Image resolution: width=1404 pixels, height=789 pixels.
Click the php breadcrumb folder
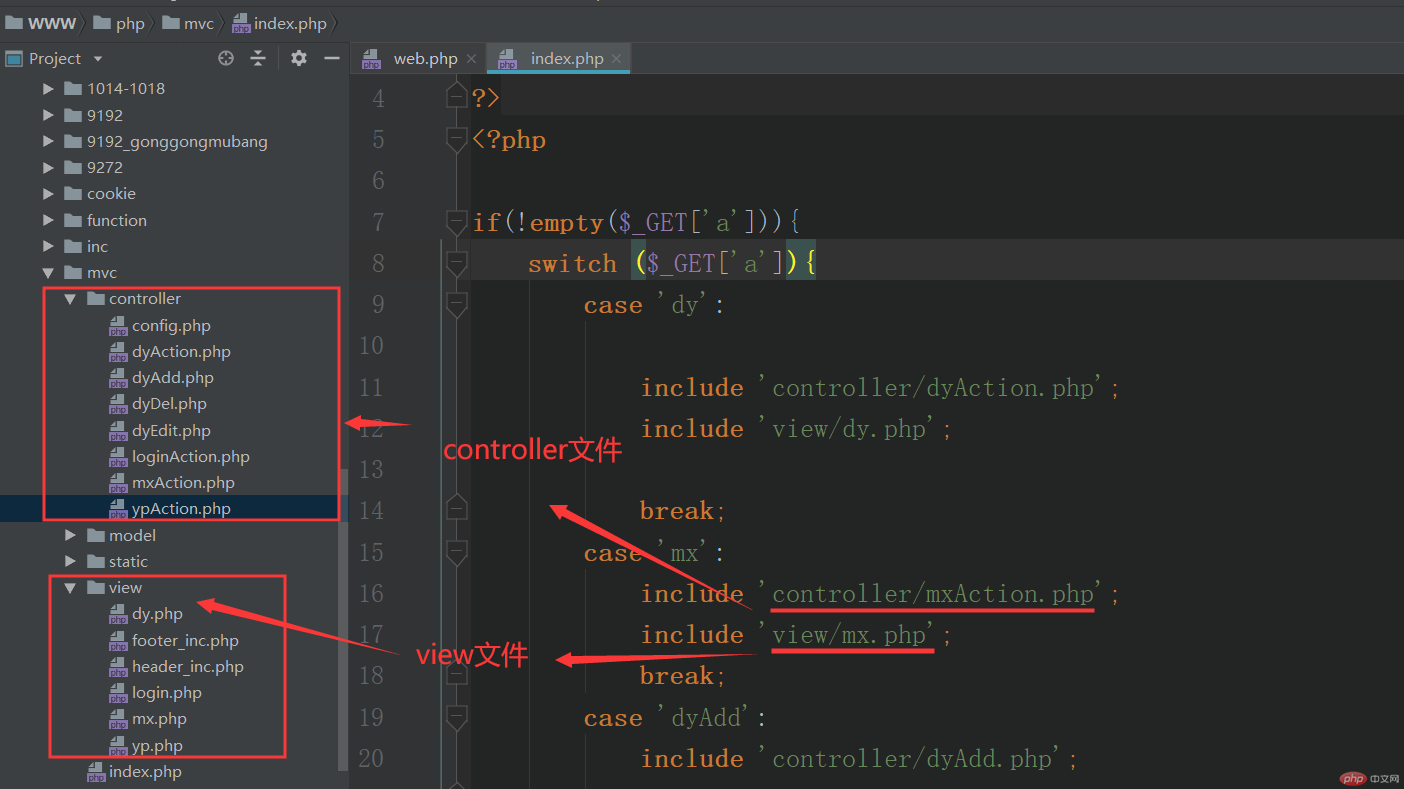pyautogui.click(x=119, y=23)
